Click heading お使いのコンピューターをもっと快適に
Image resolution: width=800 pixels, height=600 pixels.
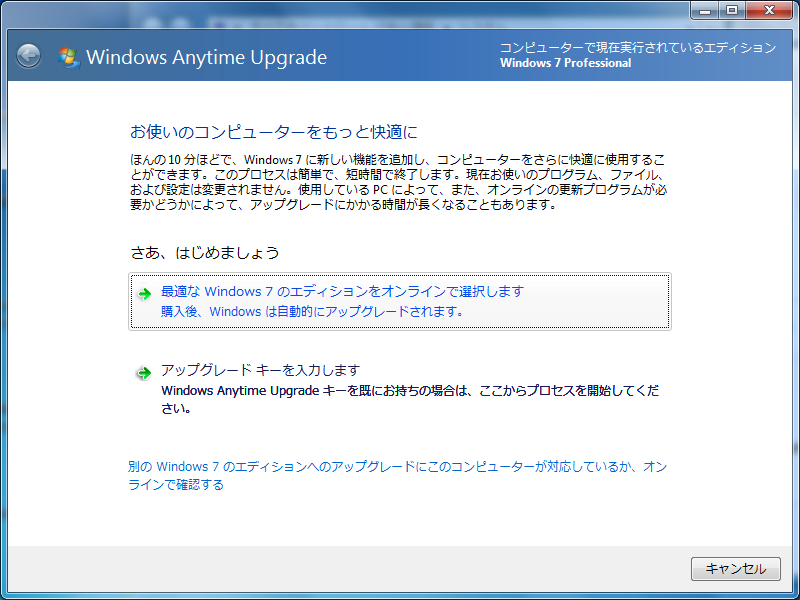pos(272,132)
